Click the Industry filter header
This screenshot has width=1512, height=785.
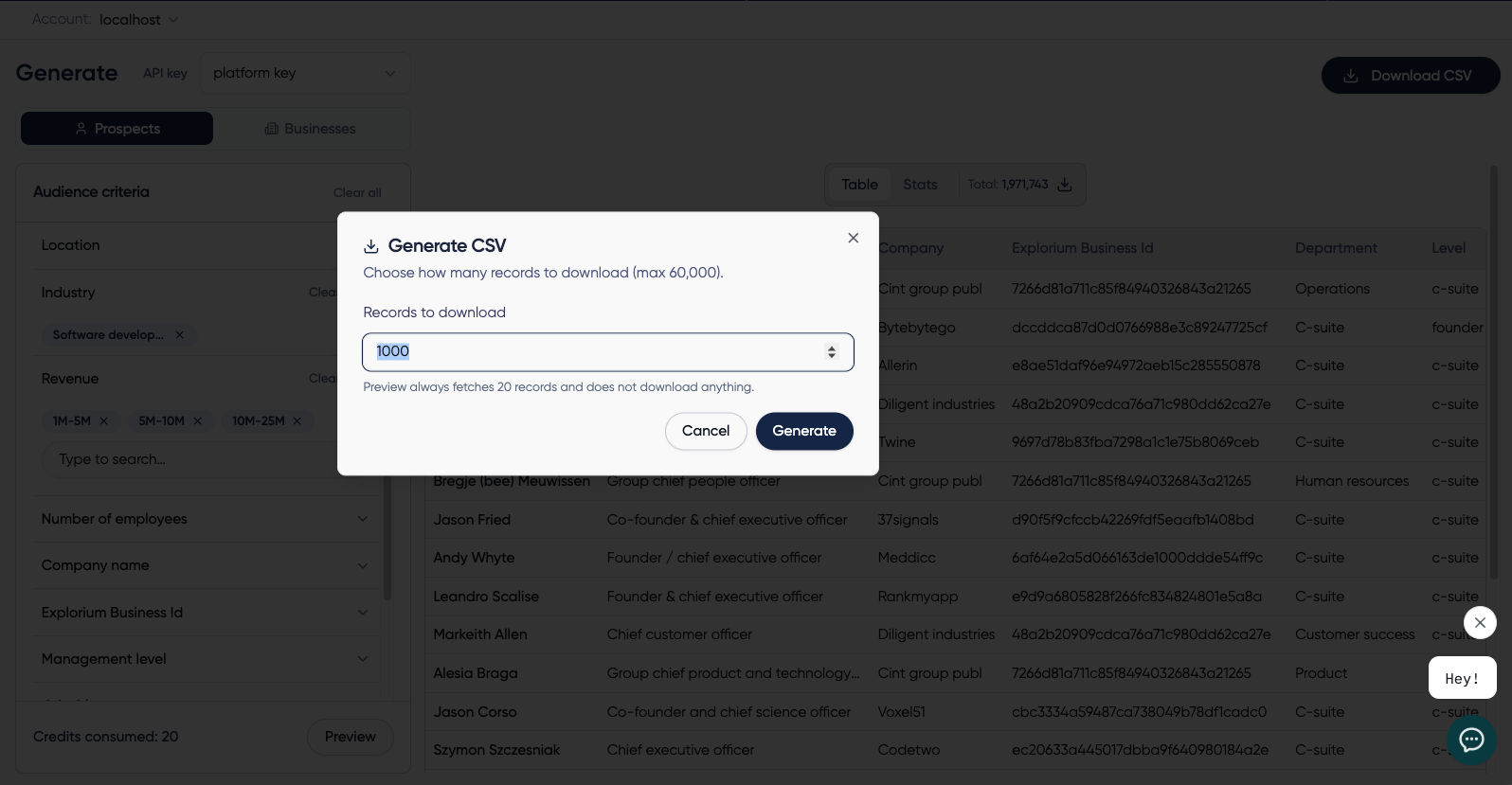click(68, 293)
